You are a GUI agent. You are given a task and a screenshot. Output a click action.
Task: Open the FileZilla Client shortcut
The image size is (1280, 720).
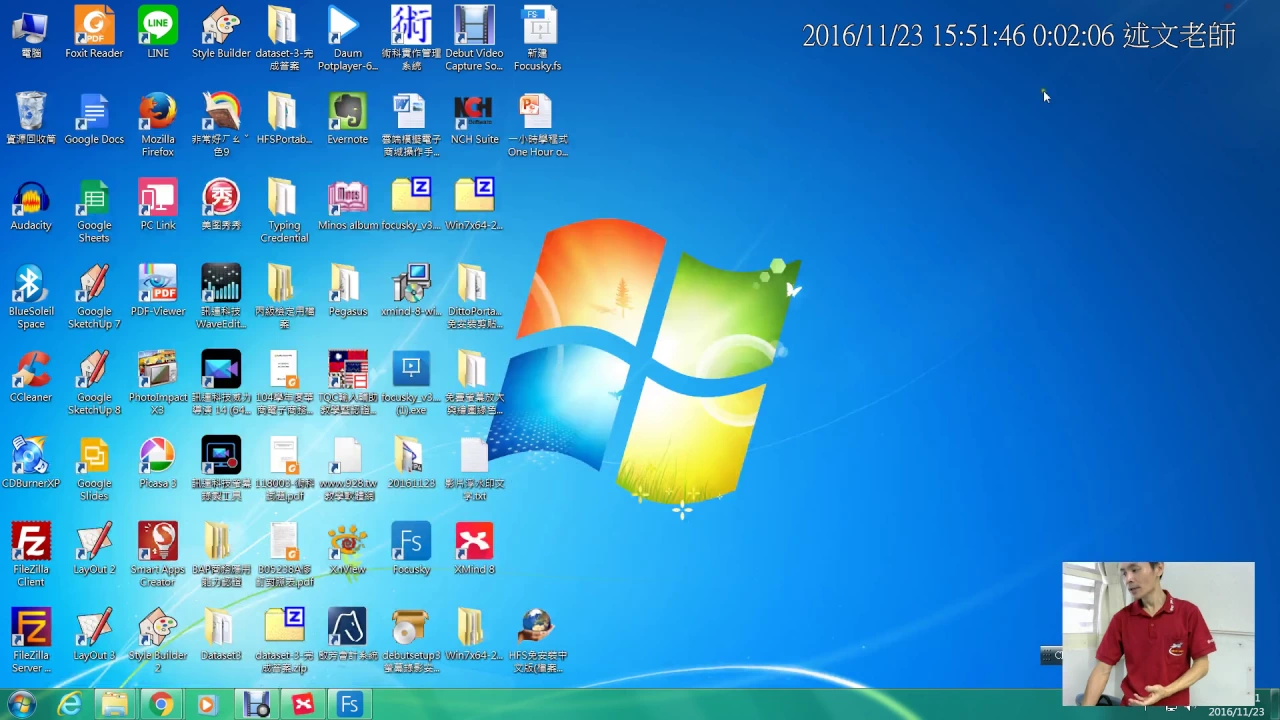point(31,554)
